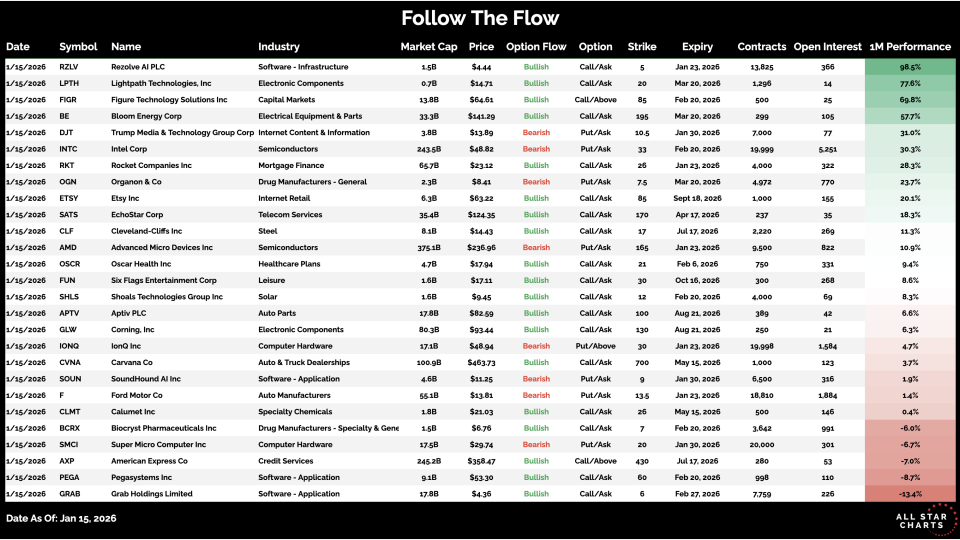The height and width of the screenshot is (540, 960).
Task: Click the 98.5% performance cell
Action: pos(909,67)
